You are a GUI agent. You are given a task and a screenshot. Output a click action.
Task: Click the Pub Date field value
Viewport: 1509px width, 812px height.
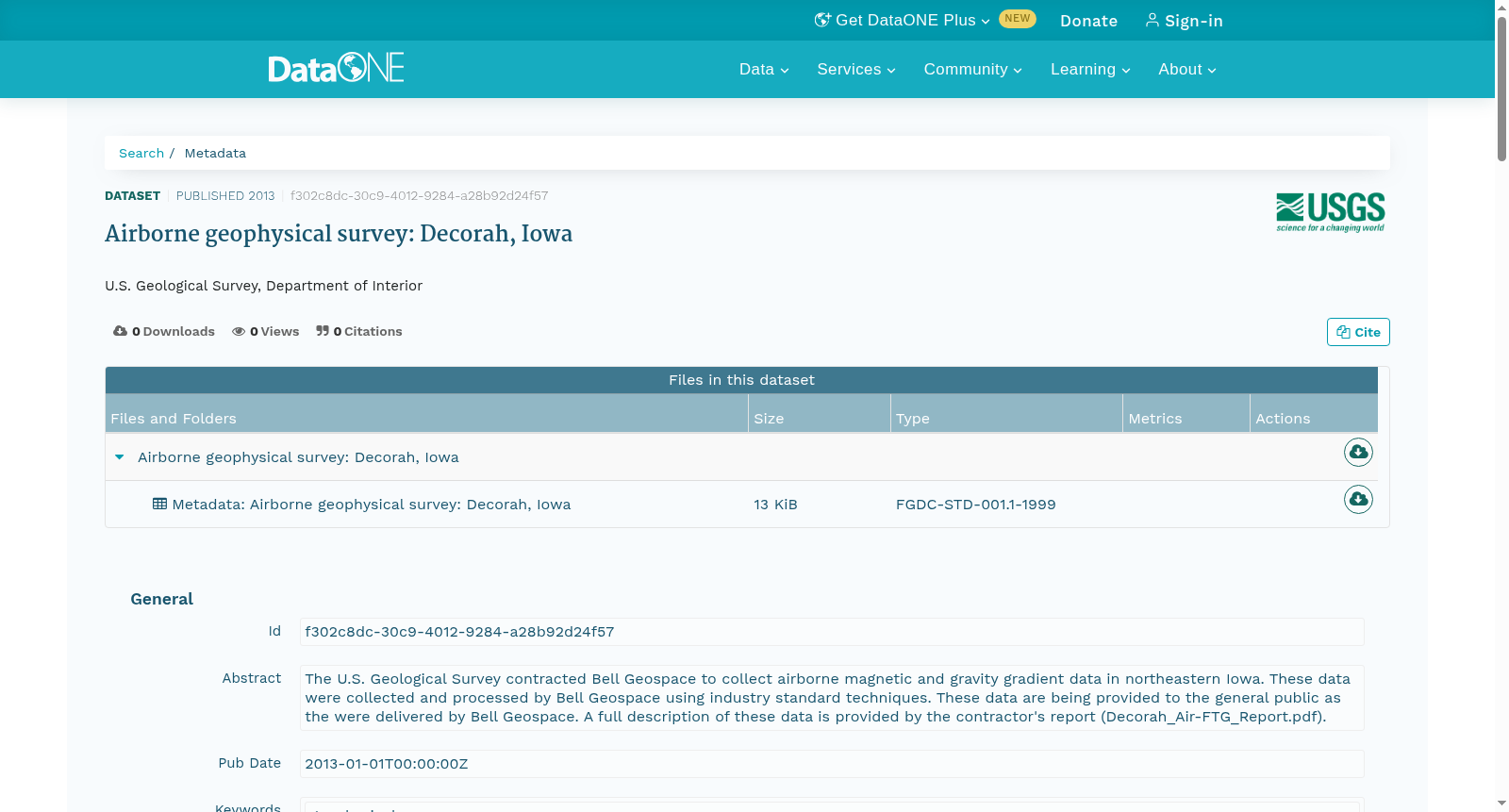pos(832,764)
